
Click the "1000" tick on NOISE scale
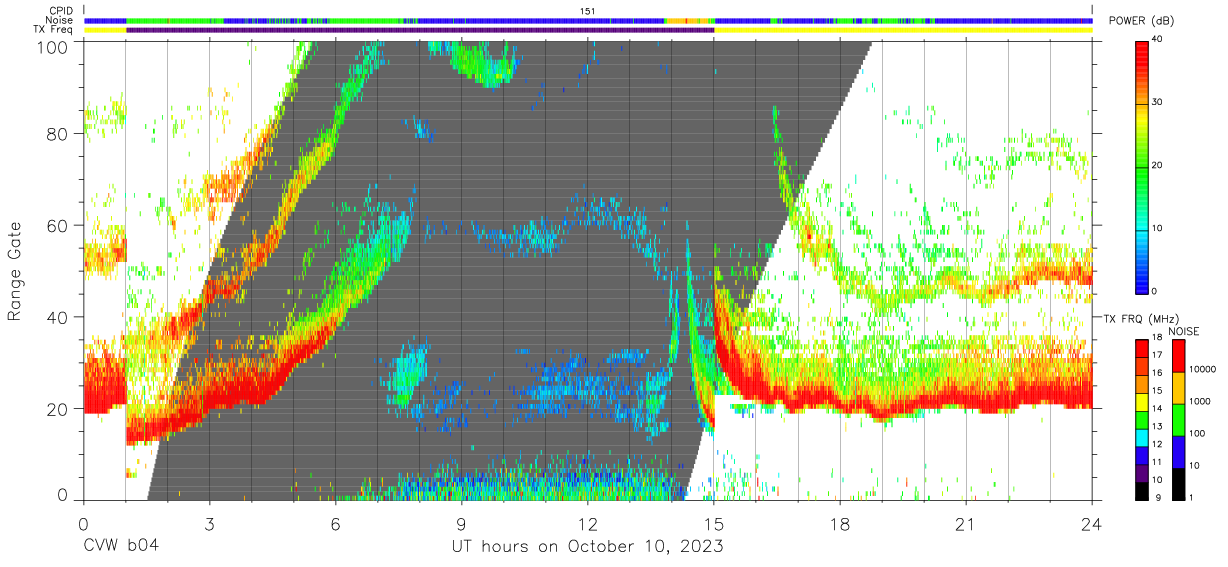coord(1198,401)
